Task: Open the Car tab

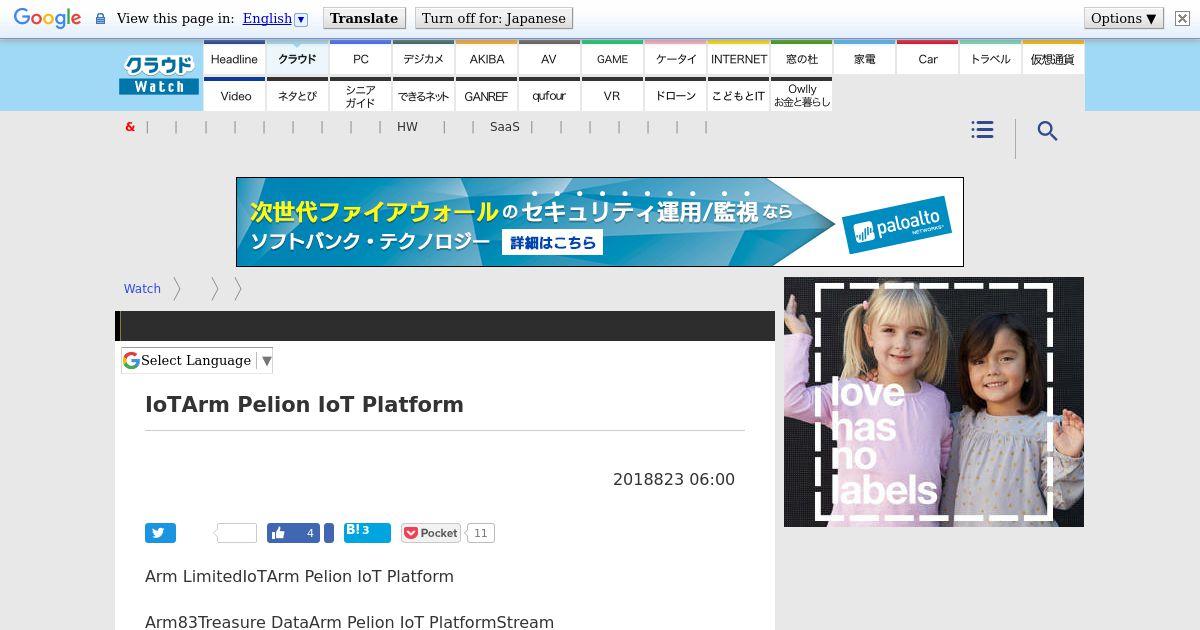Action: pyautogui.click(x=927, y=59)
